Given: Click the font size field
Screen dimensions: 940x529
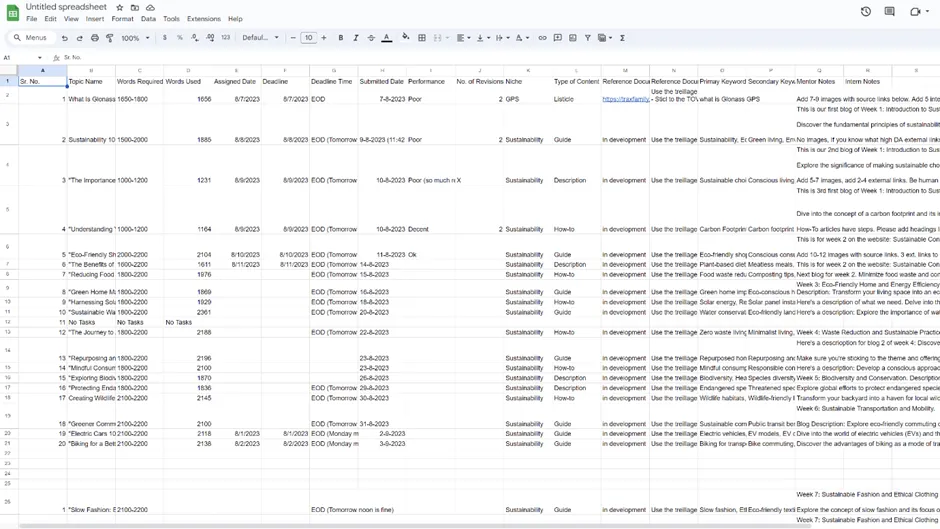Looking at the screenshot, I should click(x=308, y=38).
